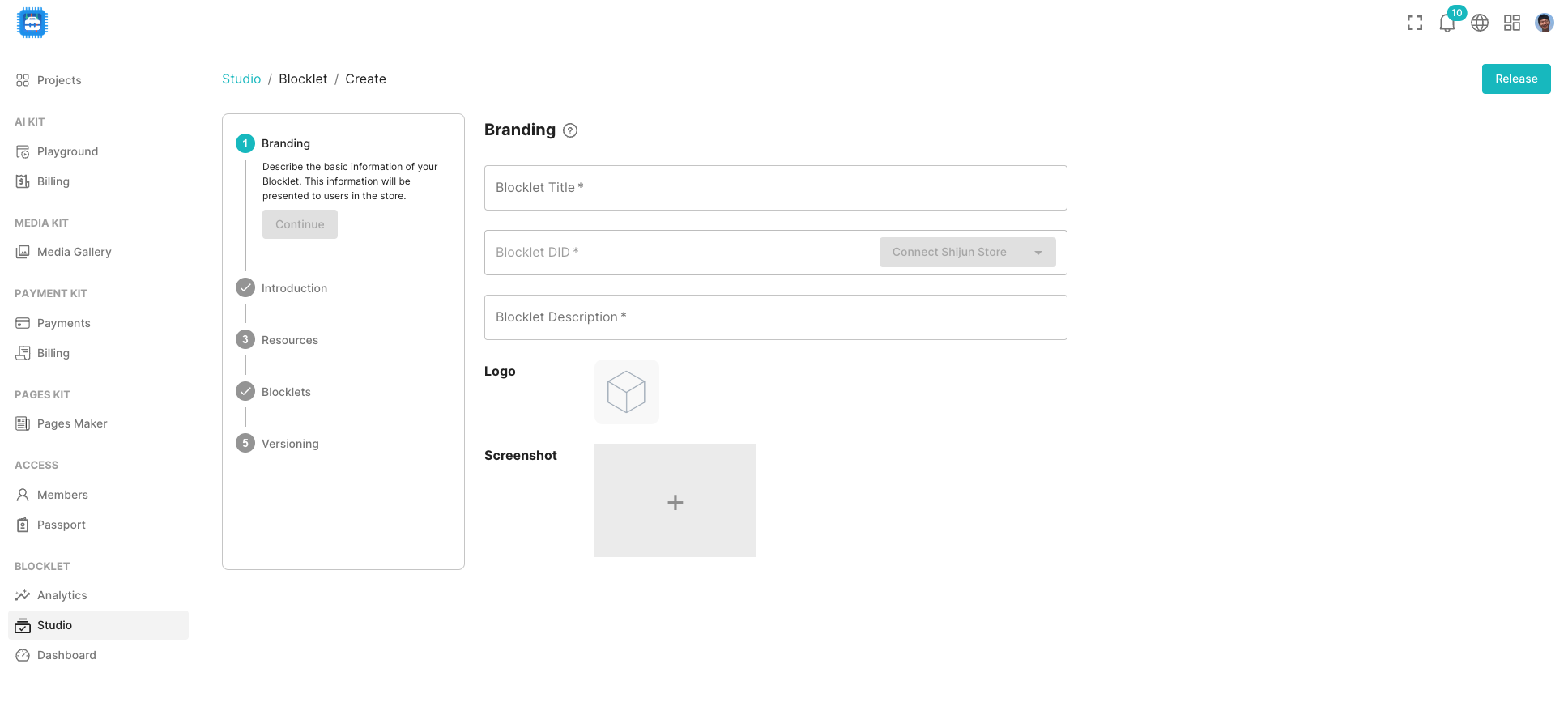Click the app logo in header

pos(32,23)
